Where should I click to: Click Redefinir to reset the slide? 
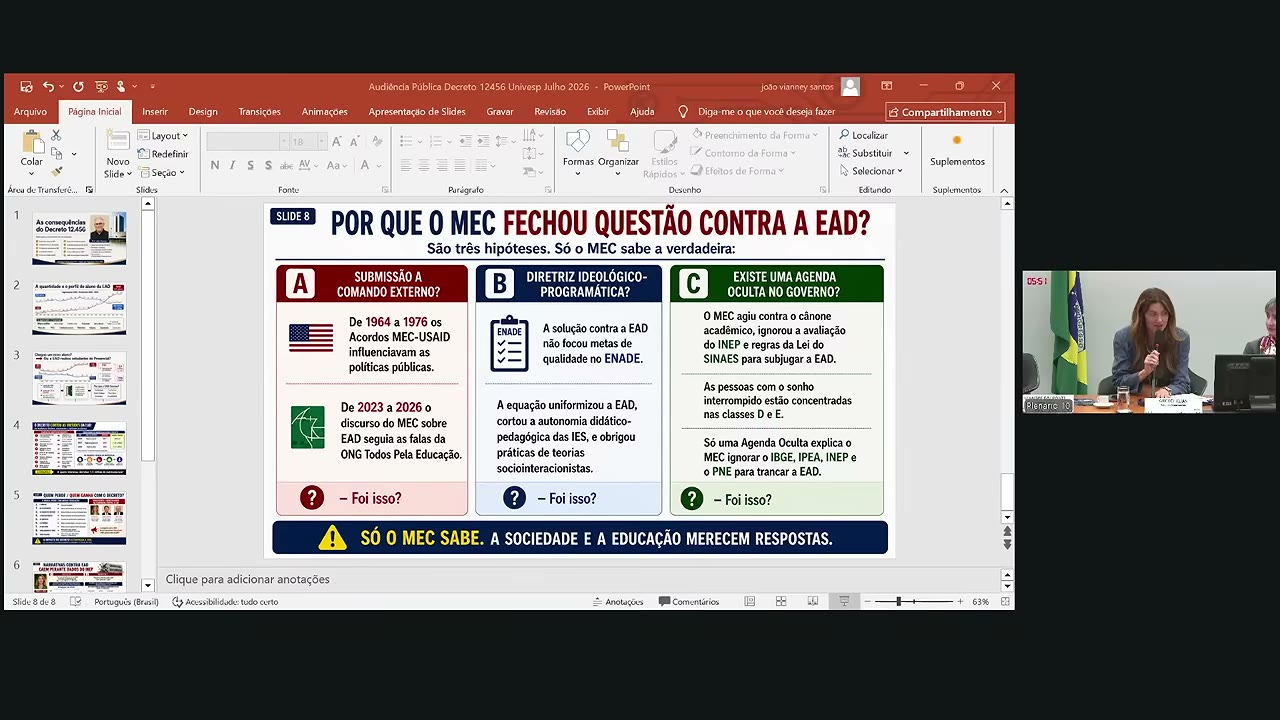click(x=163, y=154)
